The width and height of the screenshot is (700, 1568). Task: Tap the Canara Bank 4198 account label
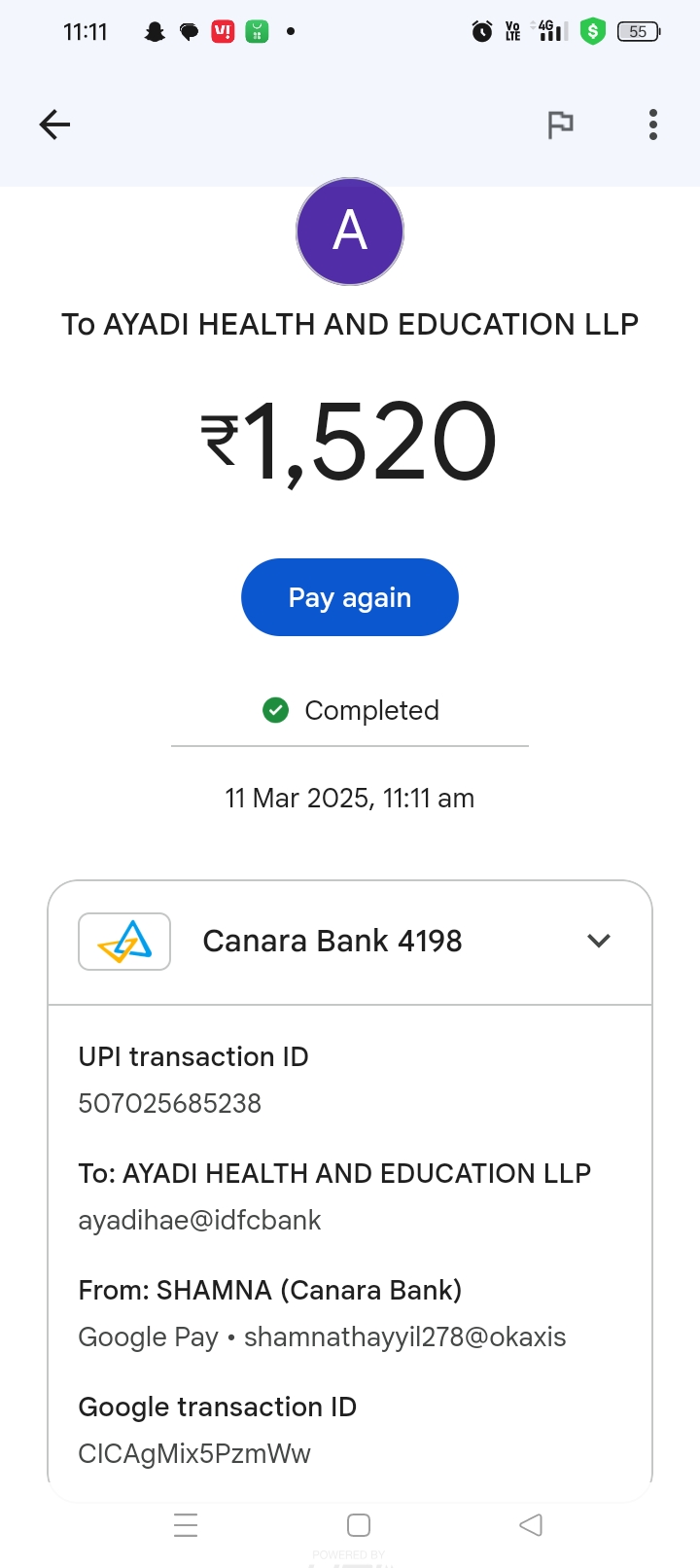[332, 942]
